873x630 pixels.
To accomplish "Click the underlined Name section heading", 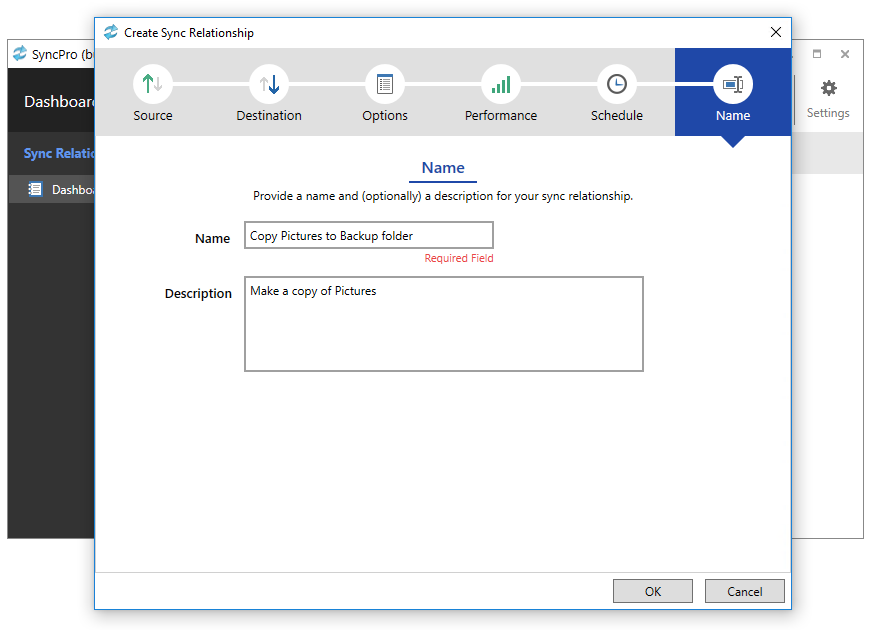I will point(443,168).
